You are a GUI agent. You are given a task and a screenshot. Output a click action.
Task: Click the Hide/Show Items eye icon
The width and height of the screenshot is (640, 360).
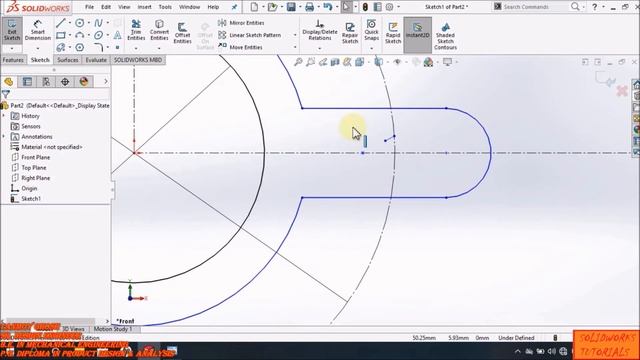click(397, 62)
